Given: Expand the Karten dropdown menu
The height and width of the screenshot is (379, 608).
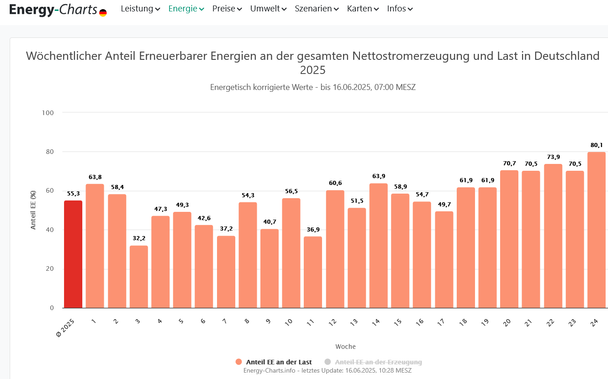Looking at the screenshot, I should pyautogui.click(x=363, y=9).
